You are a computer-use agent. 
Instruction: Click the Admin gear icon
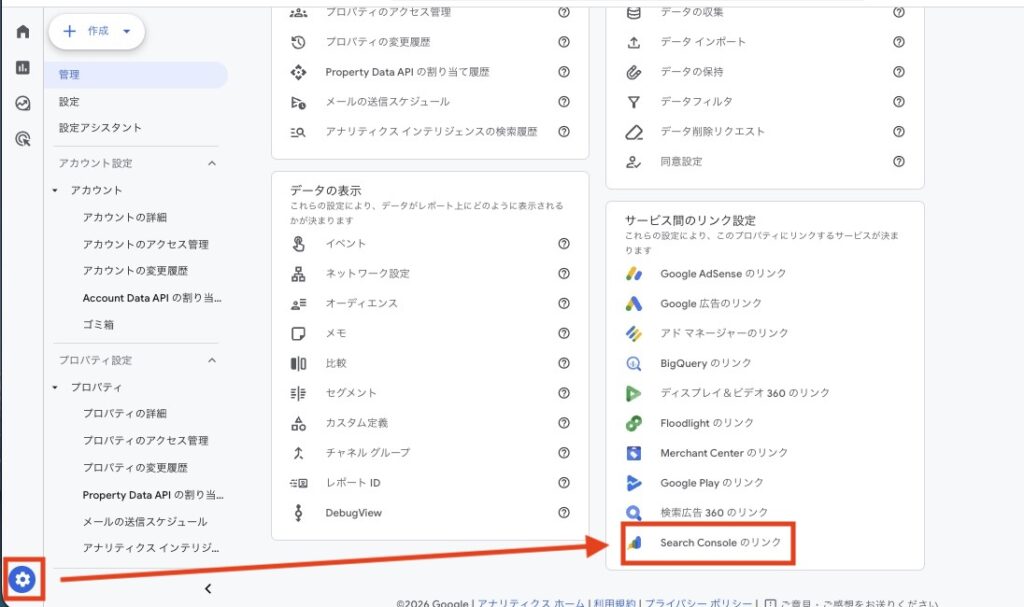pyautogui.click(x=23, y=578)
